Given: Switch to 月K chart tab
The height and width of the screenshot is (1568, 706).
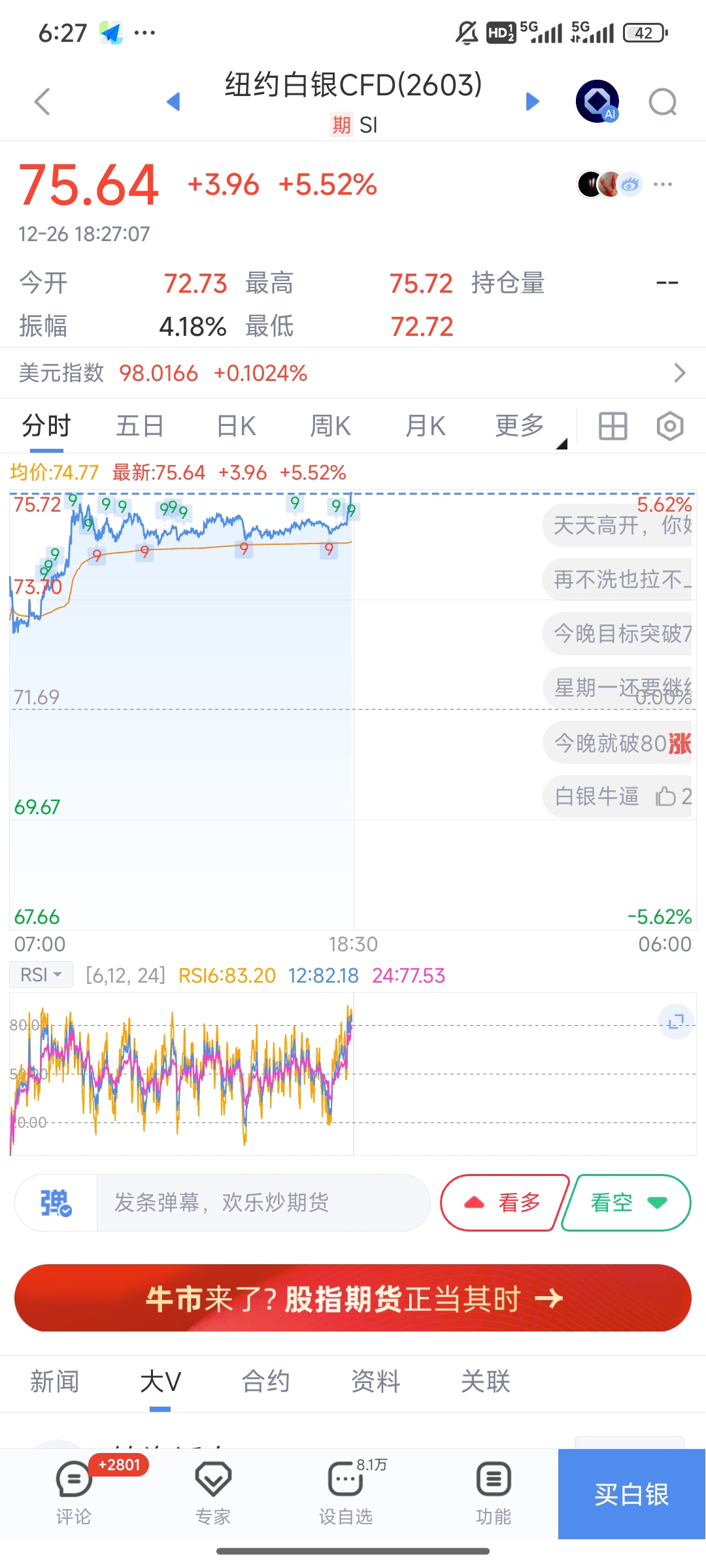Looking at the screenshot, I should point(425,426).
